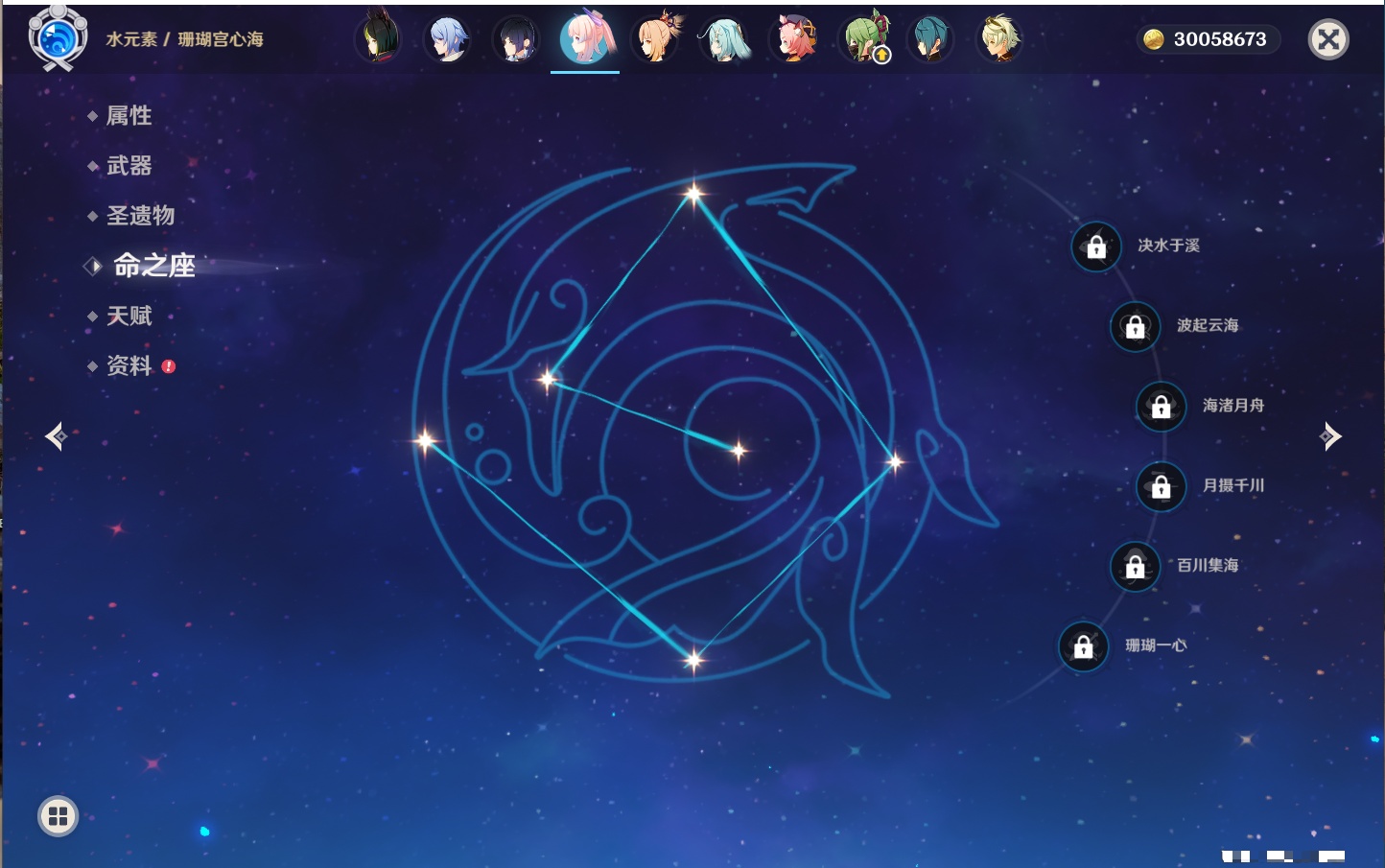Select the topmost star of the constellation
1385x868 pixels.
tap(693, 195)
